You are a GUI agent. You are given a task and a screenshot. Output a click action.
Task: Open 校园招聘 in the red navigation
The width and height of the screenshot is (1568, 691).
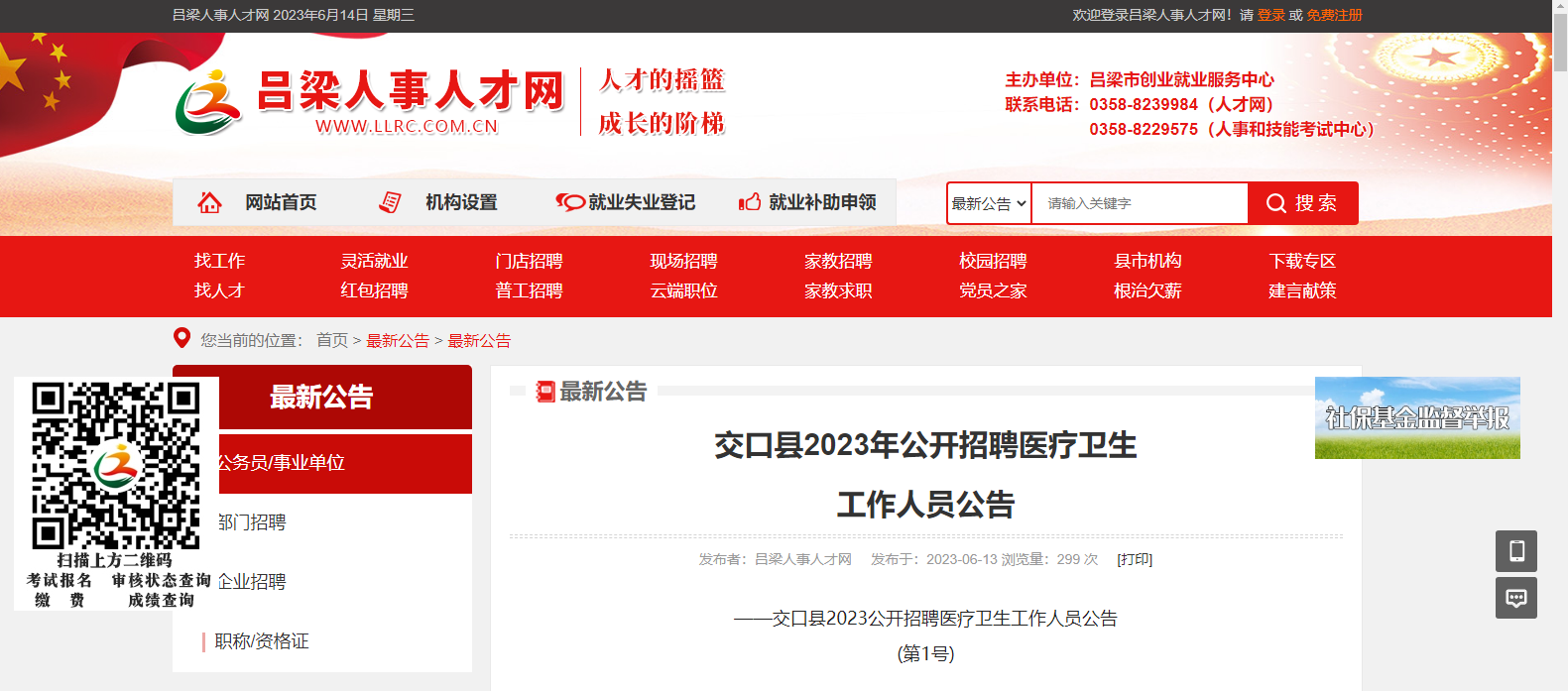point(992,261)
